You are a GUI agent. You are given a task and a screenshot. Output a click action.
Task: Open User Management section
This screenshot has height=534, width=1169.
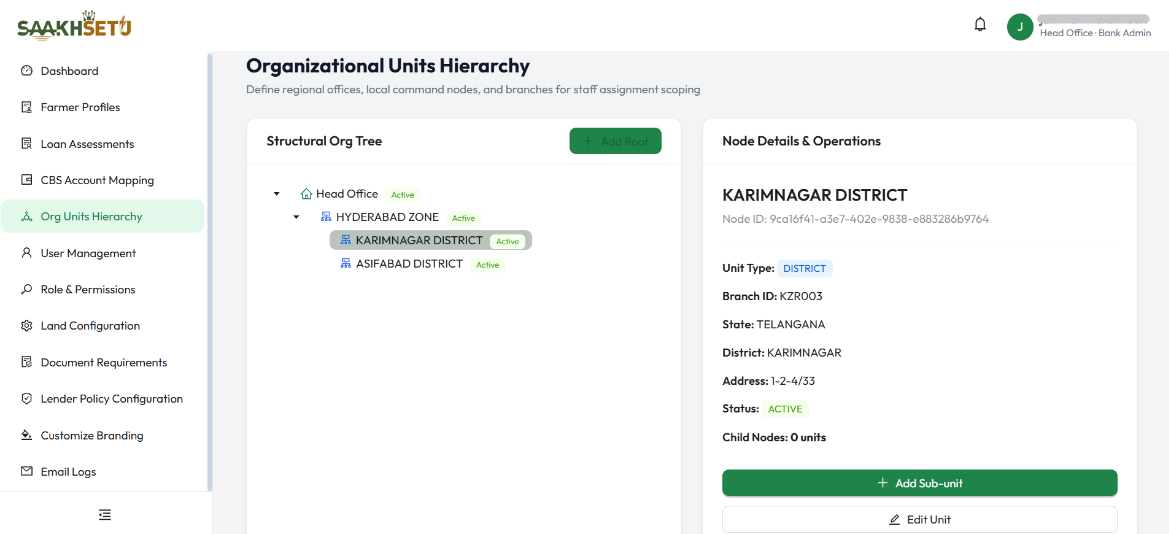click(x=102, y=253)
